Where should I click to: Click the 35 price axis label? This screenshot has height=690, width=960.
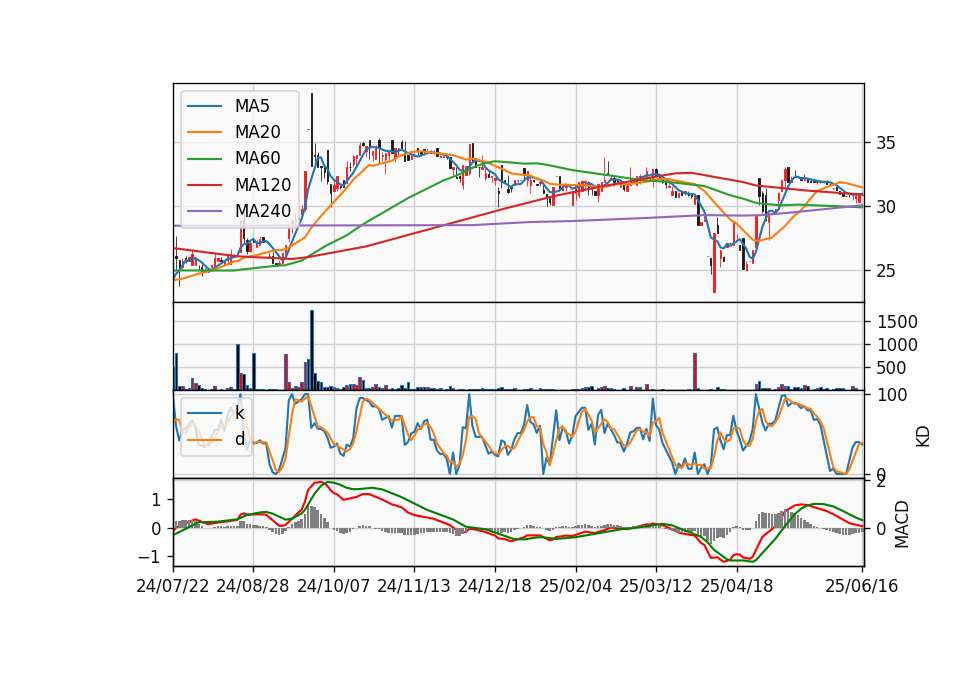[x=886, y=143]
